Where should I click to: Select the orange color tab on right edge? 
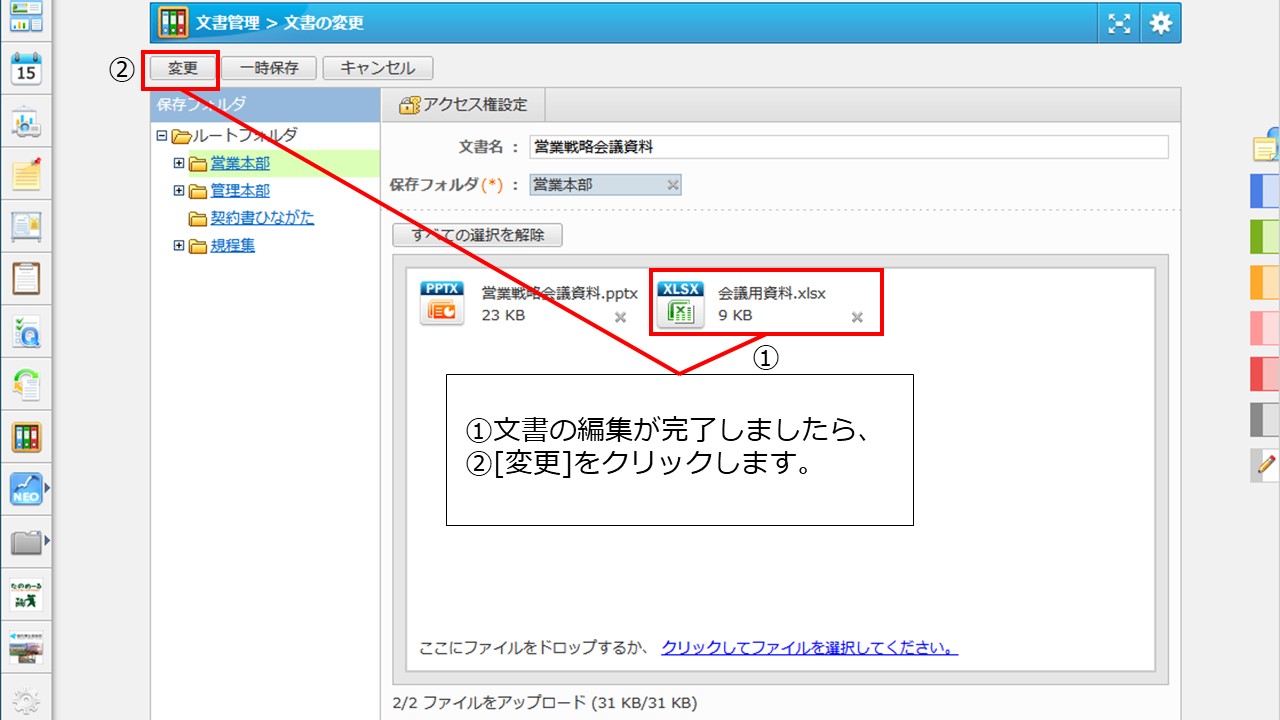(x=1266, y=282)
